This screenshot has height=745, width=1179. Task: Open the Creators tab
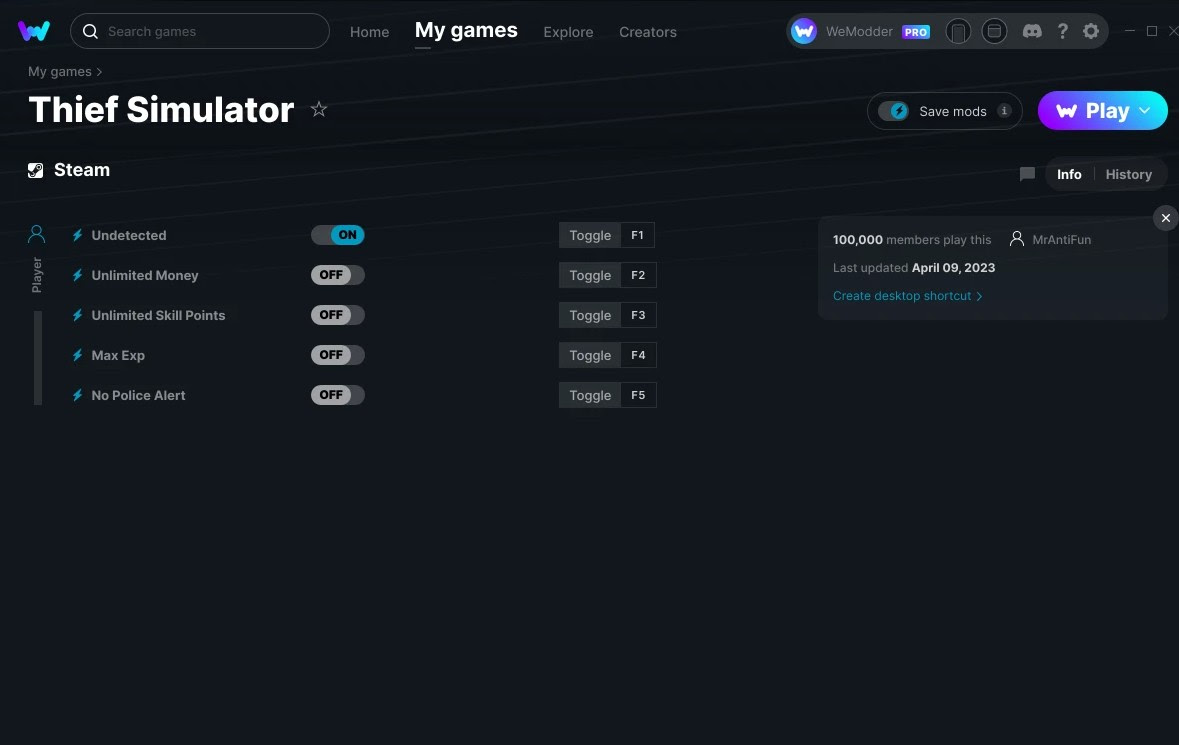[647, 32]
